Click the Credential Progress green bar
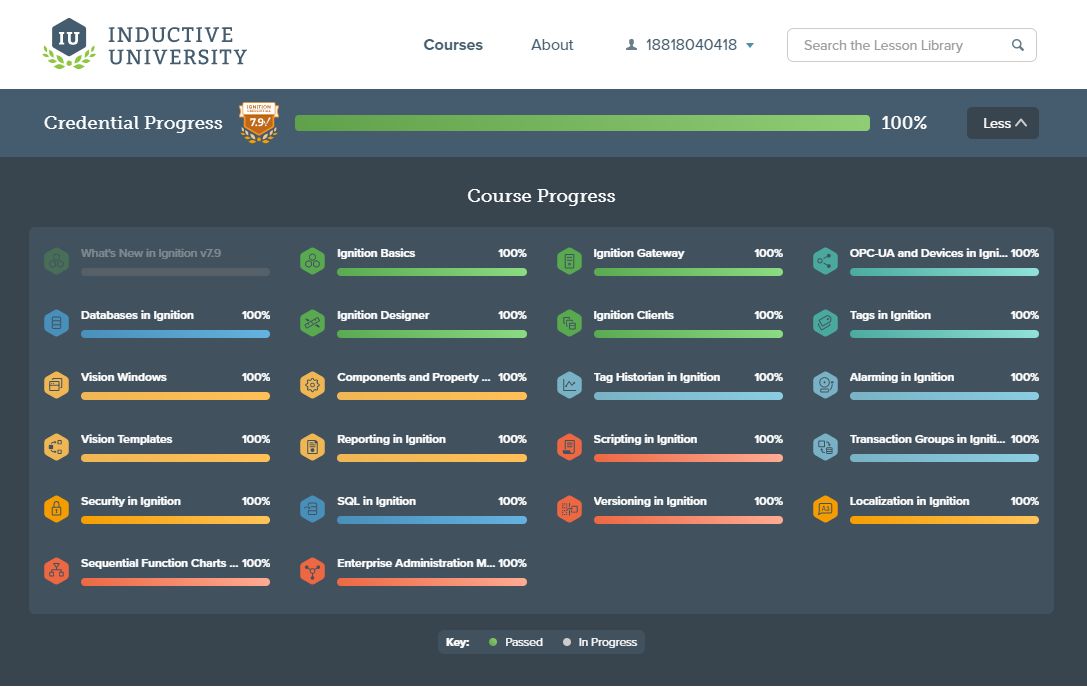The height and width of the screenshot is (687, 1087). click(582, 123)
